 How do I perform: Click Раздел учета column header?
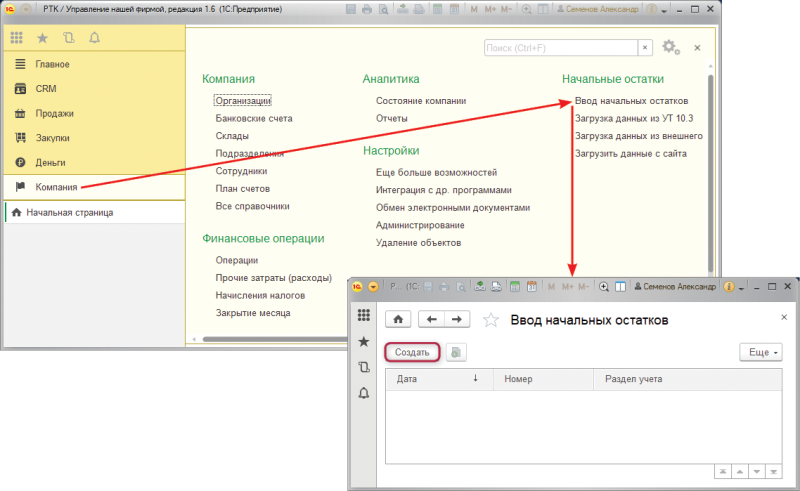click(x=688, y=379)
